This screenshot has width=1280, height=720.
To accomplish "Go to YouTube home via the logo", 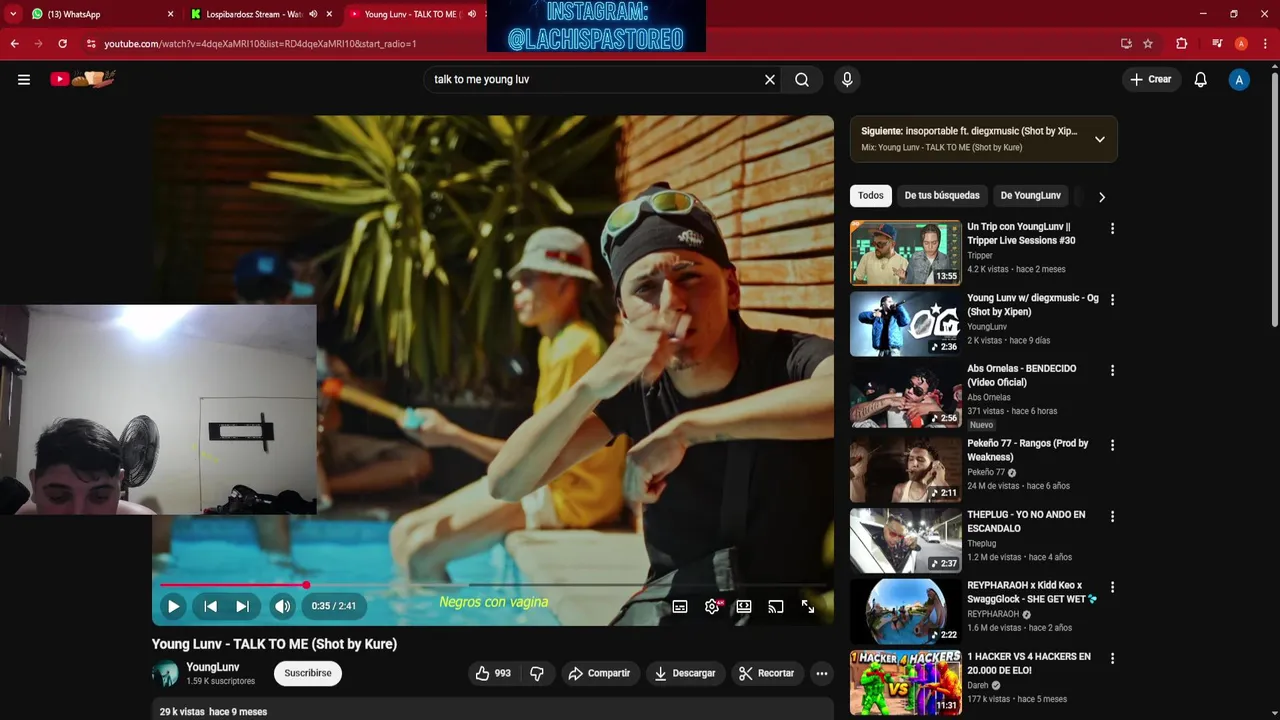I will 84,79.
